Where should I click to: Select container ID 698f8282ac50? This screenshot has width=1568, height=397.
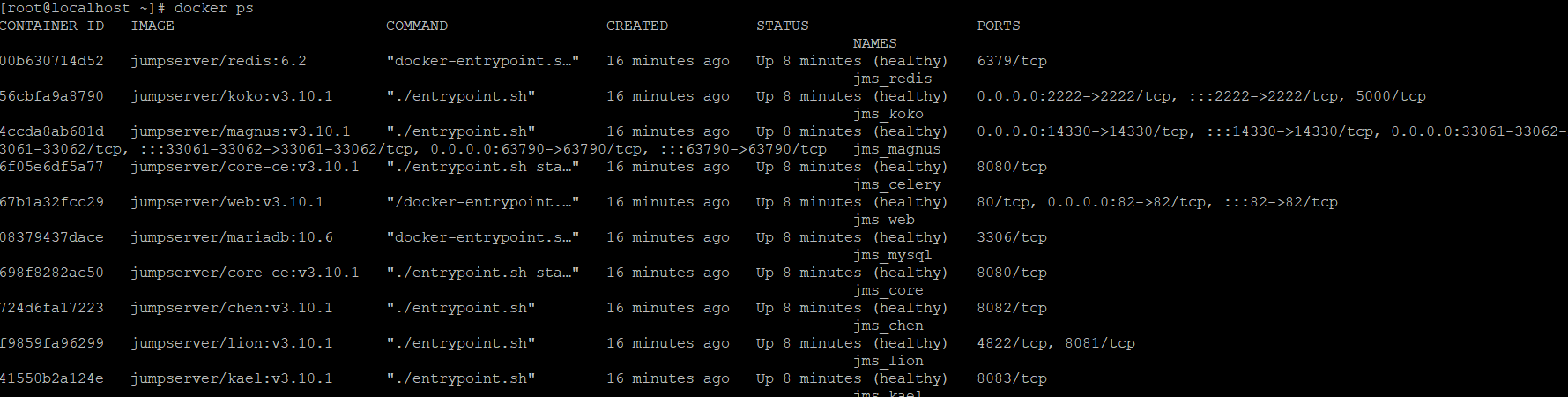click(52, 273)
